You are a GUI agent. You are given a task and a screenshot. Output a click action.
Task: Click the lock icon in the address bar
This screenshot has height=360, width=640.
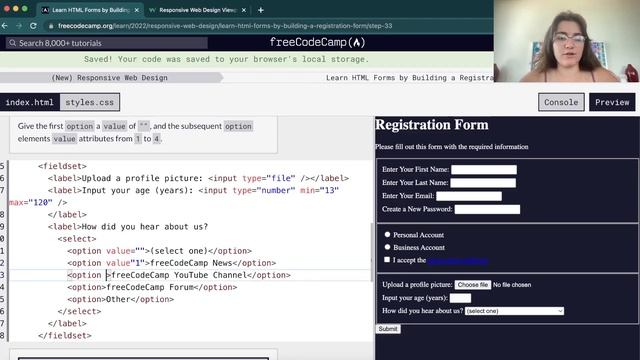tap(51, 26)
